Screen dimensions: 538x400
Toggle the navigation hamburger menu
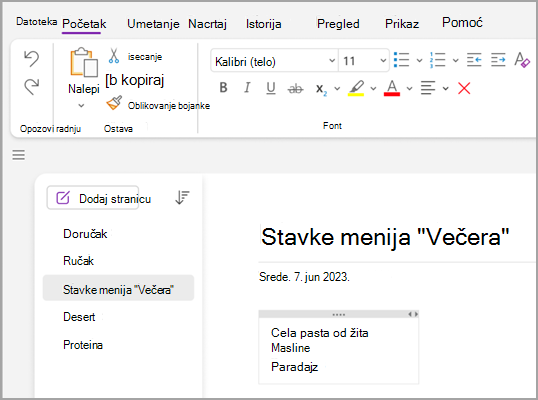click(x=19, y=155)
